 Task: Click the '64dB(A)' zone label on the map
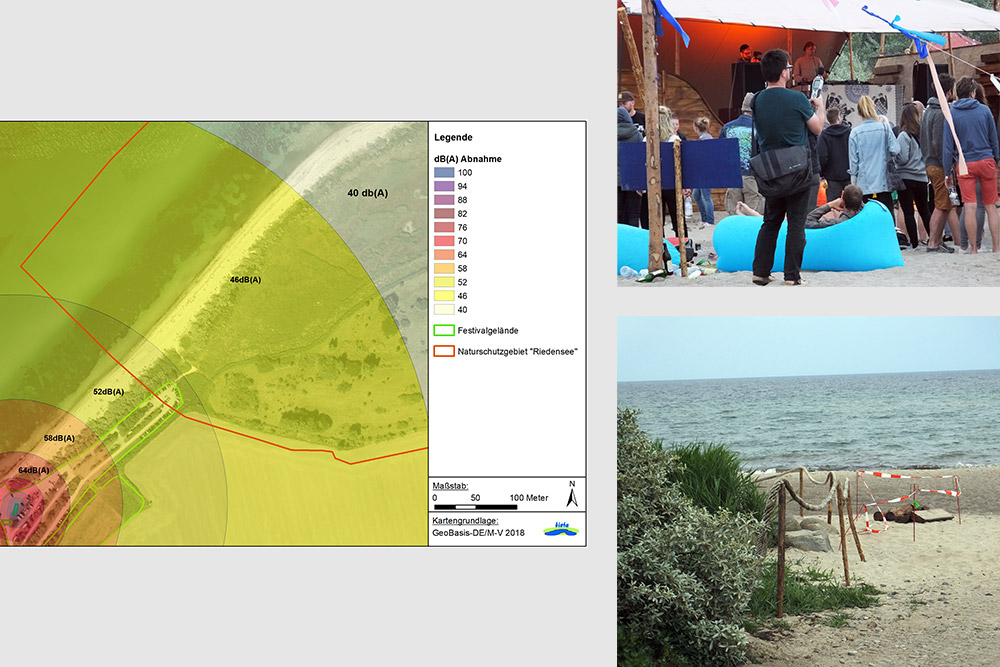[34, 470]
